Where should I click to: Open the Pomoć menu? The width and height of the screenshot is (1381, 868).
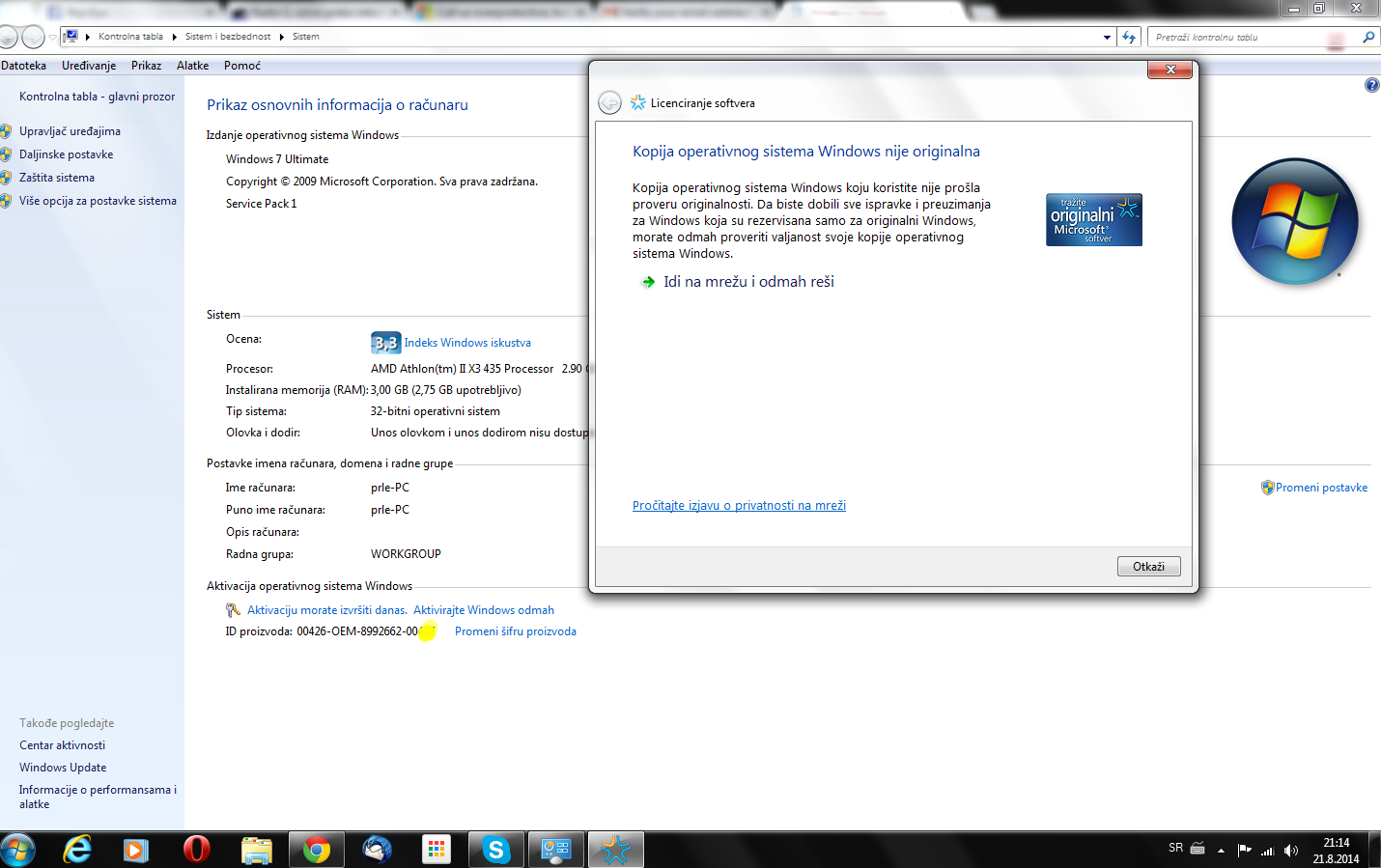coord(242,66)
